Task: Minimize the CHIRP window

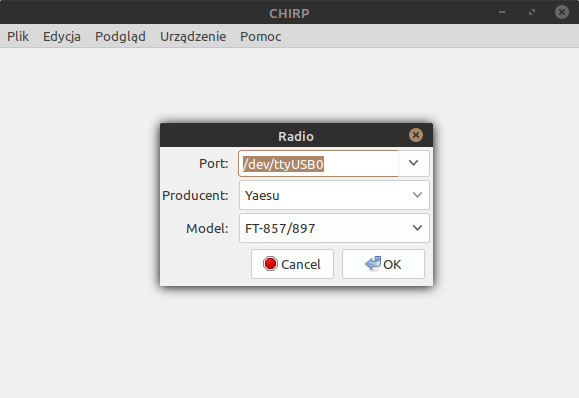Action: (502, 12)
